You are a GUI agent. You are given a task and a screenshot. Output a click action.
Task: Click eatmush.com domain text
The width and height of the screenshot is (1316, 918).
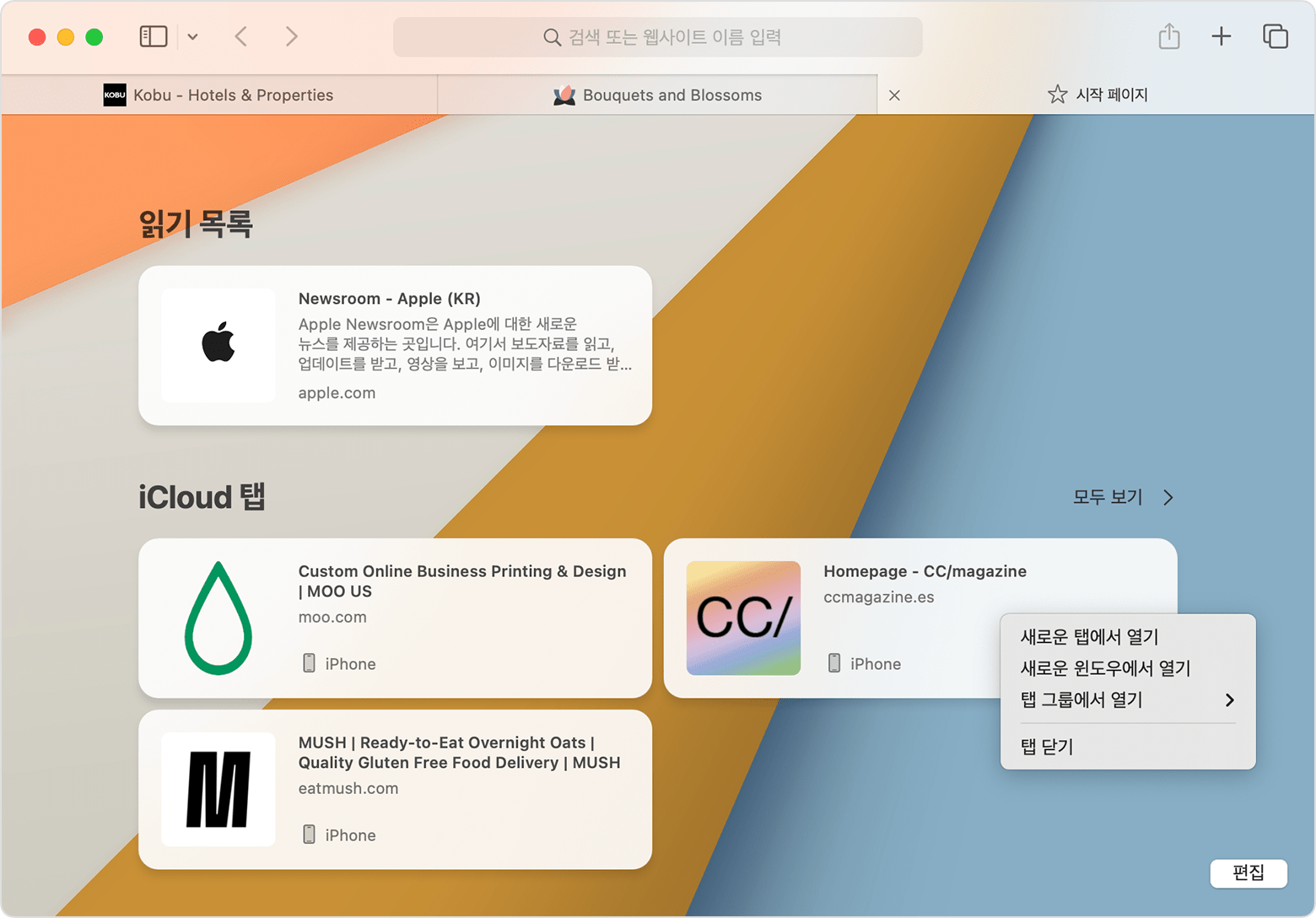[x=348, y=788]
